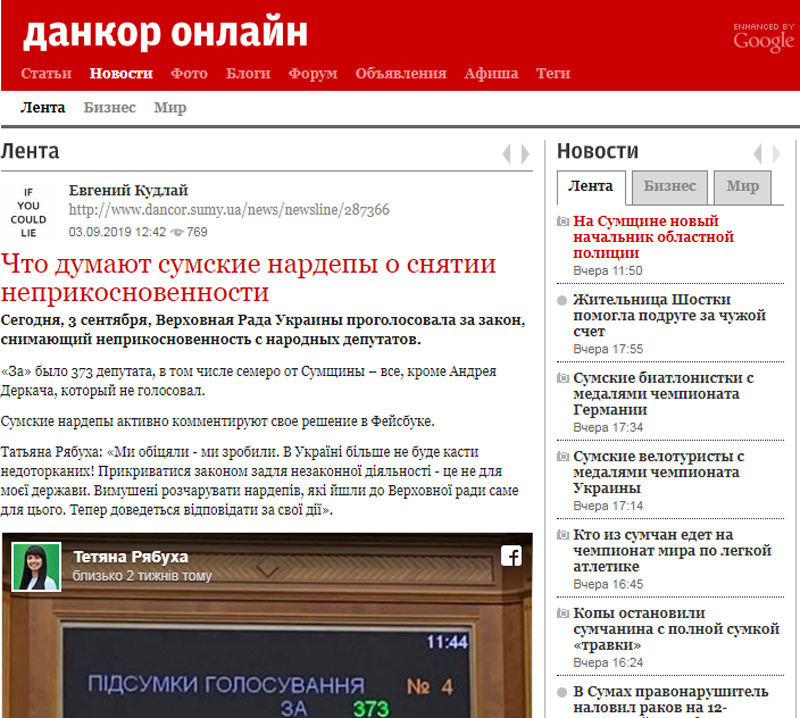
Task: Open the Новости menu item
Action: pos(121,73)
